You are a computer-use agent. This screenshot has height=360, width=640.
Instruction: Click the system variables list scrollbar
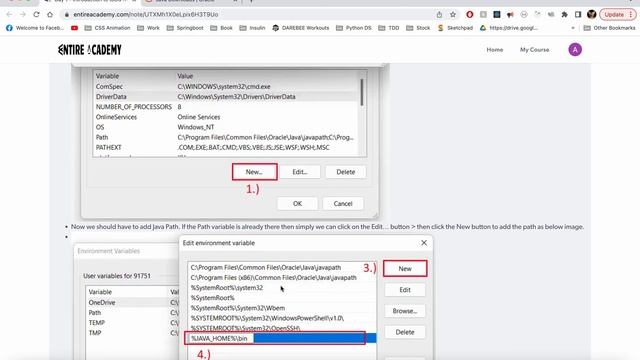pos(362,93)
